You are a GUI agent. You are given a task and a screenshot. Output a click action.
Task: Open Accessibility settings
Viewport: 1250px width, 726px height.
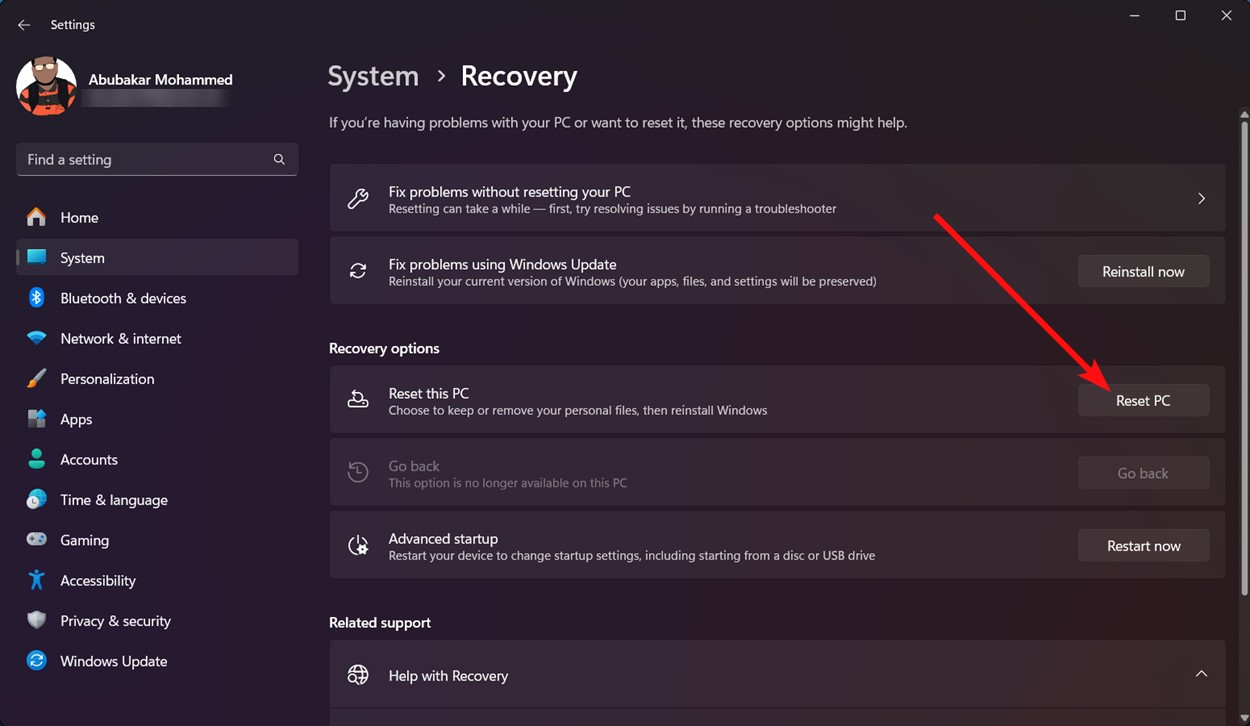tap(98, 580)
